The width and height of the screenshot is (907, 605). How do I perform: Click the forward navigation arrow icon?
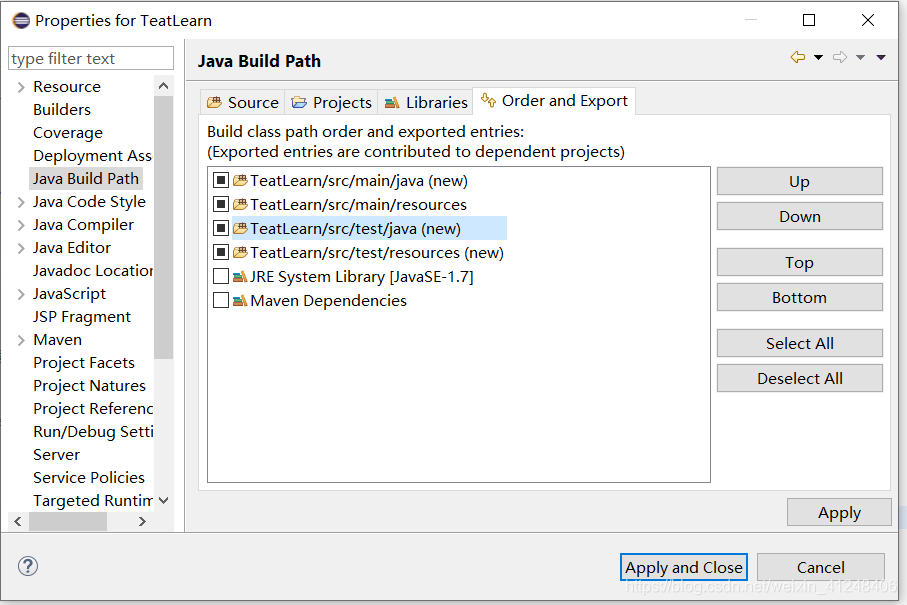click(x=840, y=58)
